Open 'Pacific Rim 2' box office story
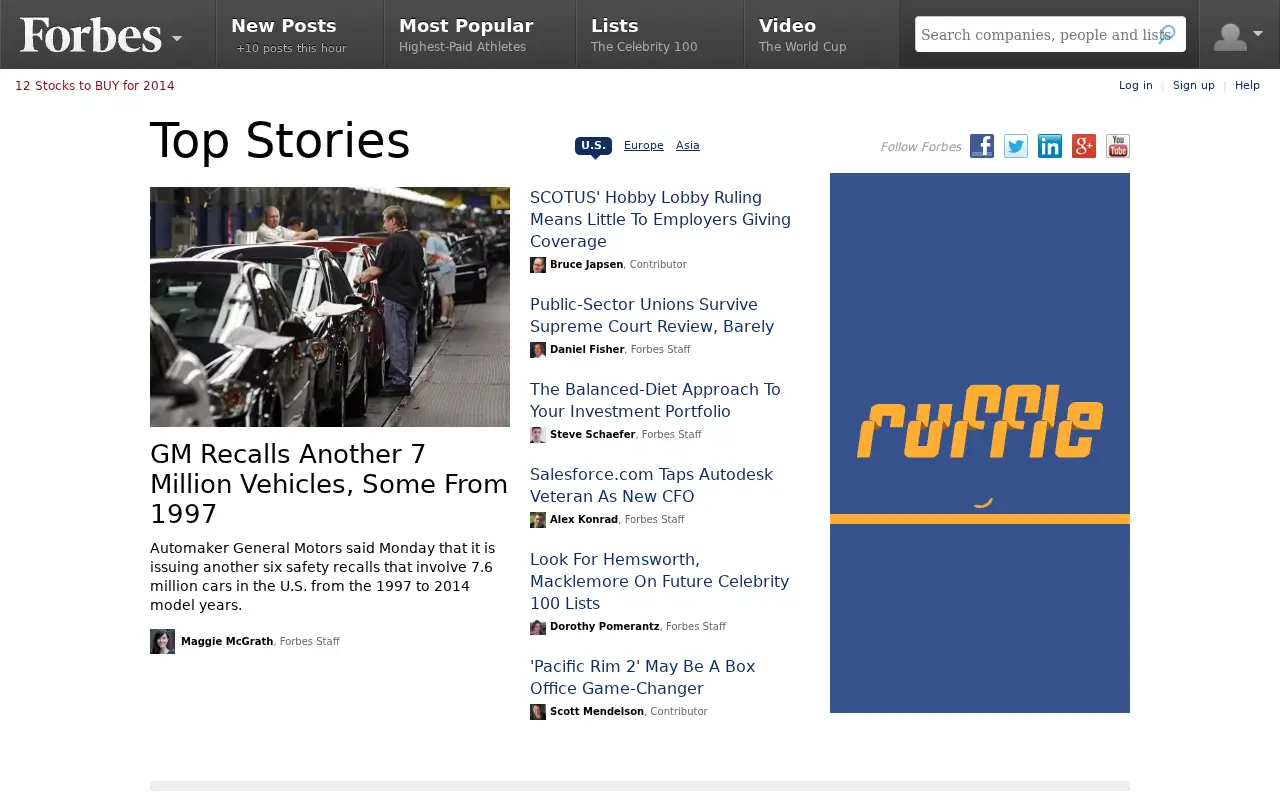The width and height of the screenshot is (1280, 800). pos(642,678)
